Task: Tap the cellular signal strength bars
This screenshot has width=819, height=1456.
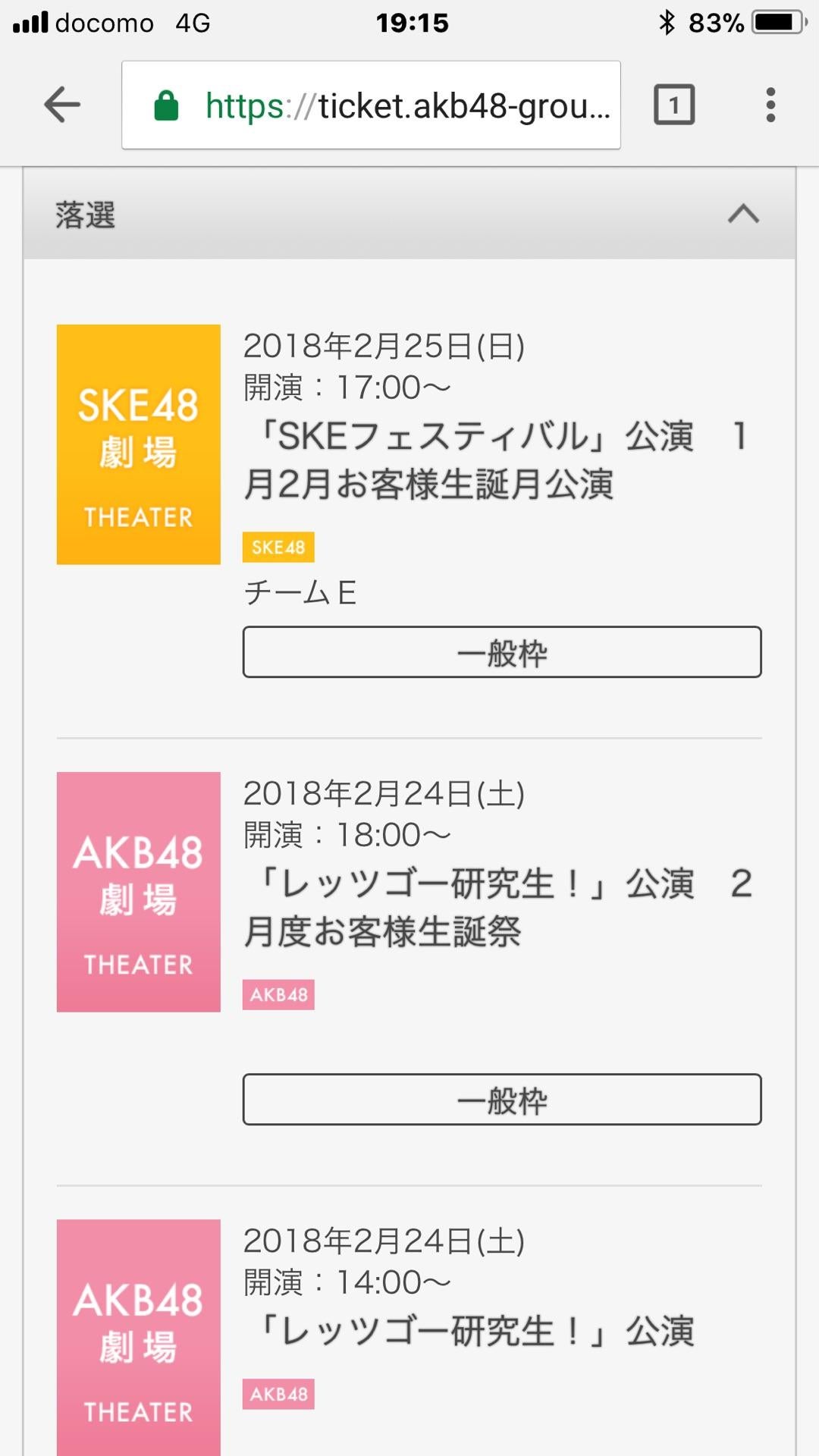Action: tap(31, 23)
